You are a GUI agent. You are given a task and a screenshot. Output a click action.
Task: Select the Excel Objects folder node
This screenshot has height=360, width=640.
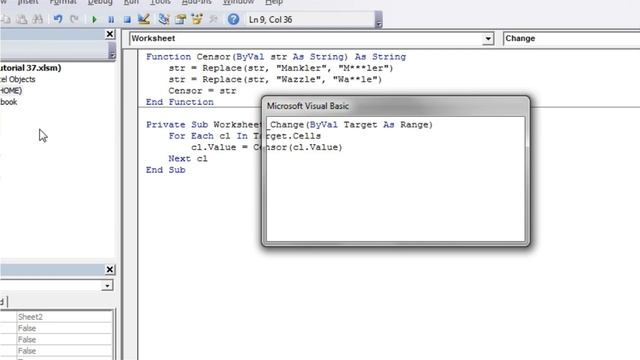(18, 79)
